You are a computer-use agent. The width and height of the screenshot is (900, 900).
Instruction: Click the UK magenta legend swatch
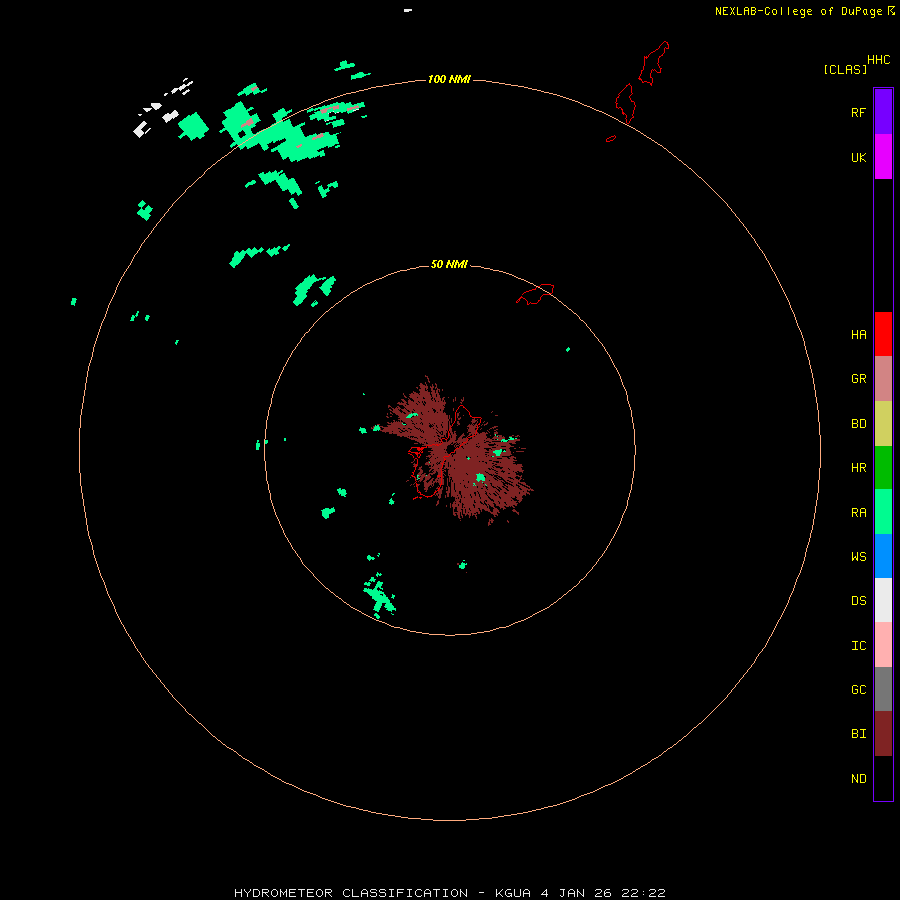click(883, 157)
